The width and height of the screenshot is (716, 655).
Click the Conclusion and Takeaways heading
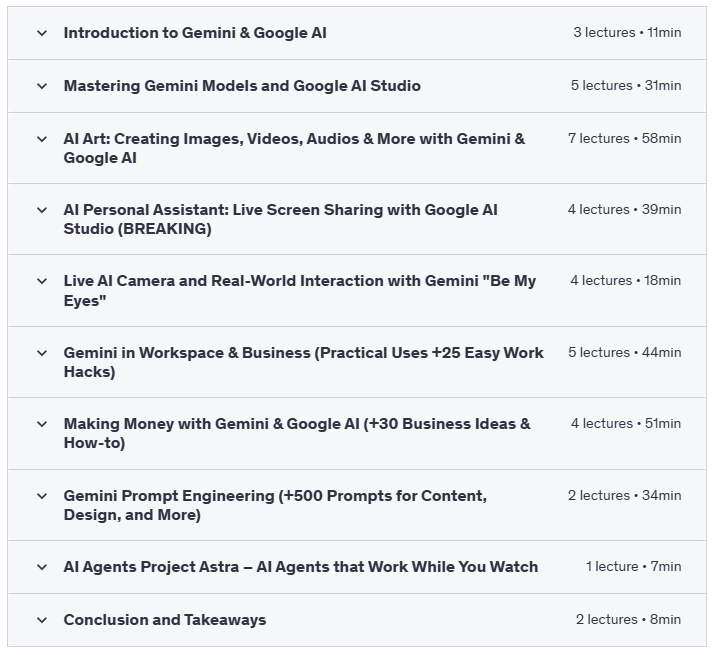[165, 620]
